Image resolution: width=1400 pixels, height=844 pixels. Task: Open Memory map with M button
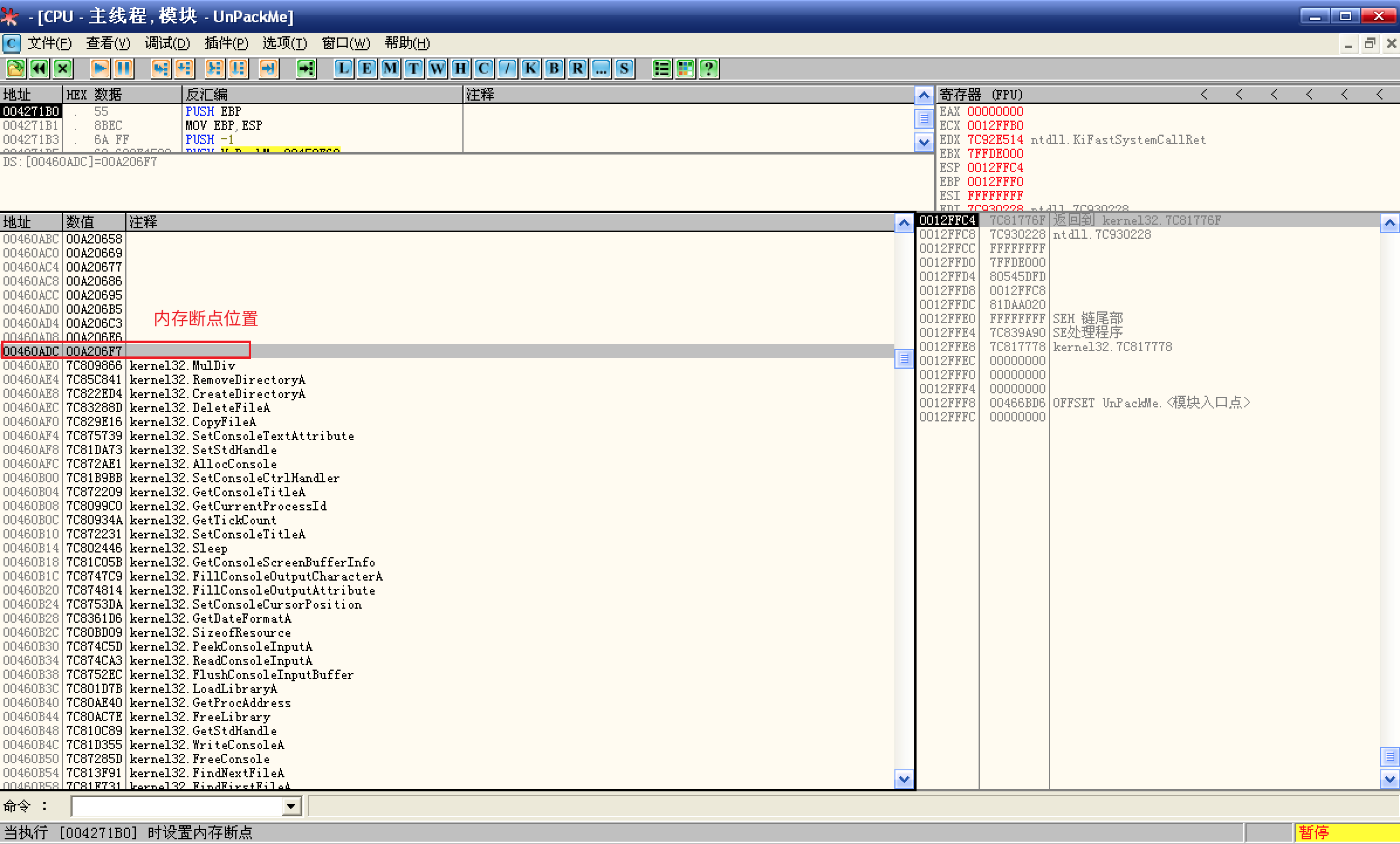click(390, 69)
